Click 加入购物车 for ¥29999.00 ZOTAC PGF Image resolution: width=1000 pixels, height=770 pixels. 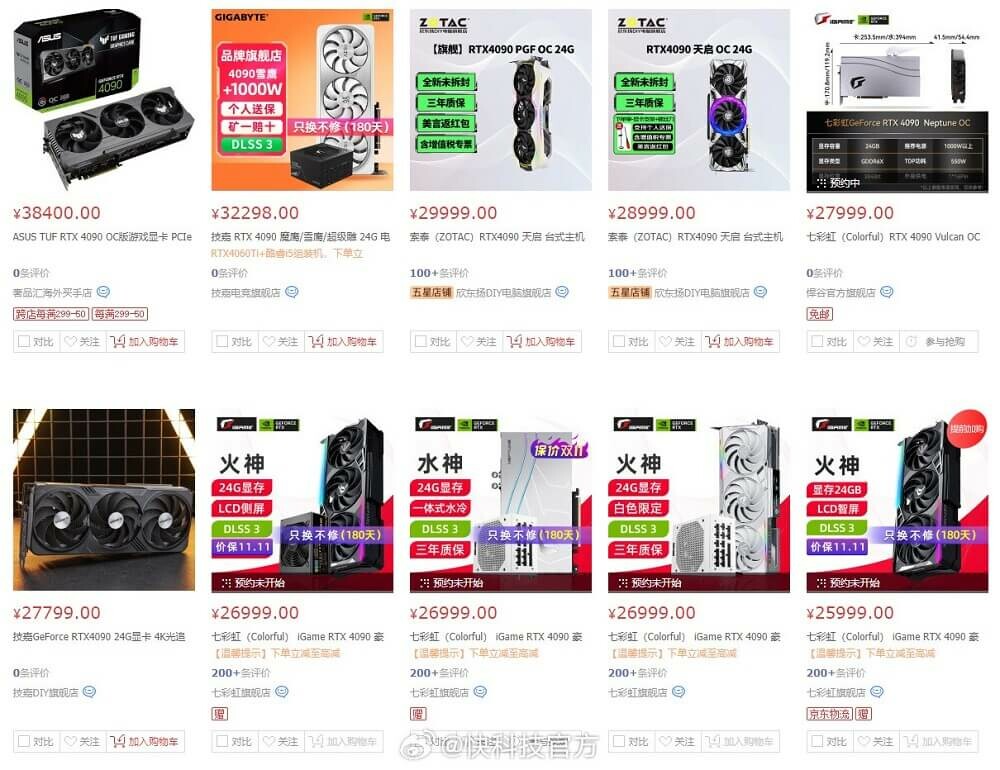click(550, 342)
